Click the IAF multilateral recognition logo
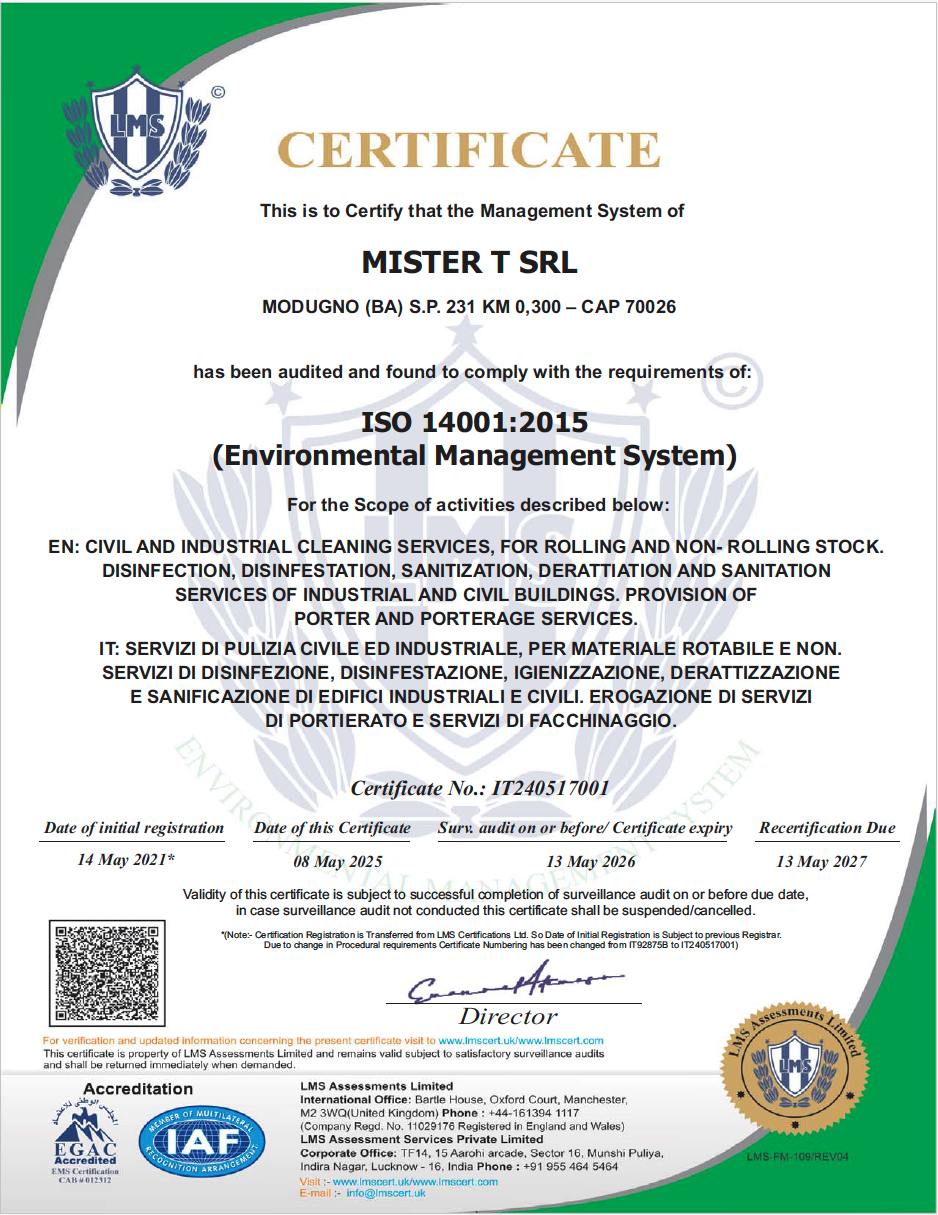 (203, 1142)
